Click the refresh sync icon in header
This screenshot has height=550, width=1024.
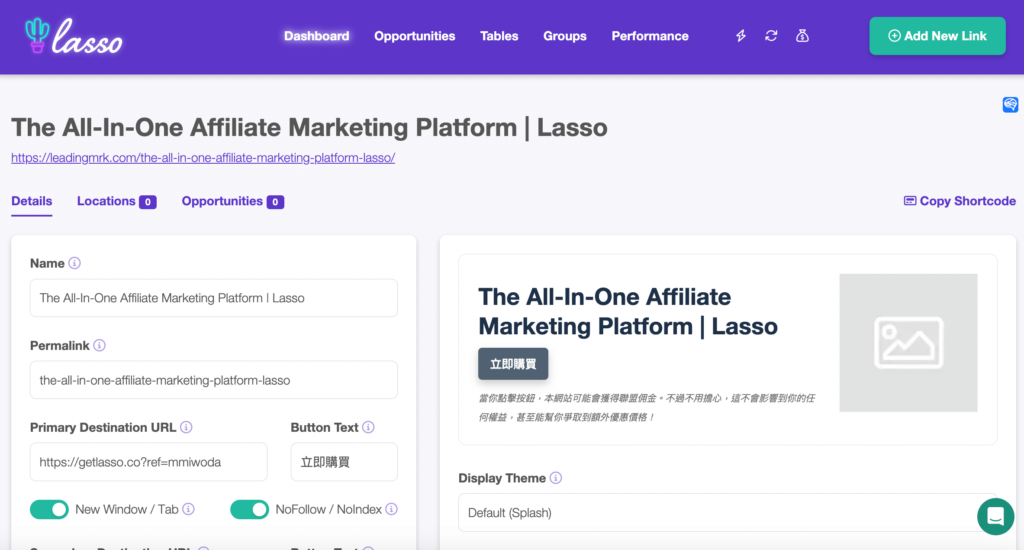tap(771, 36)
